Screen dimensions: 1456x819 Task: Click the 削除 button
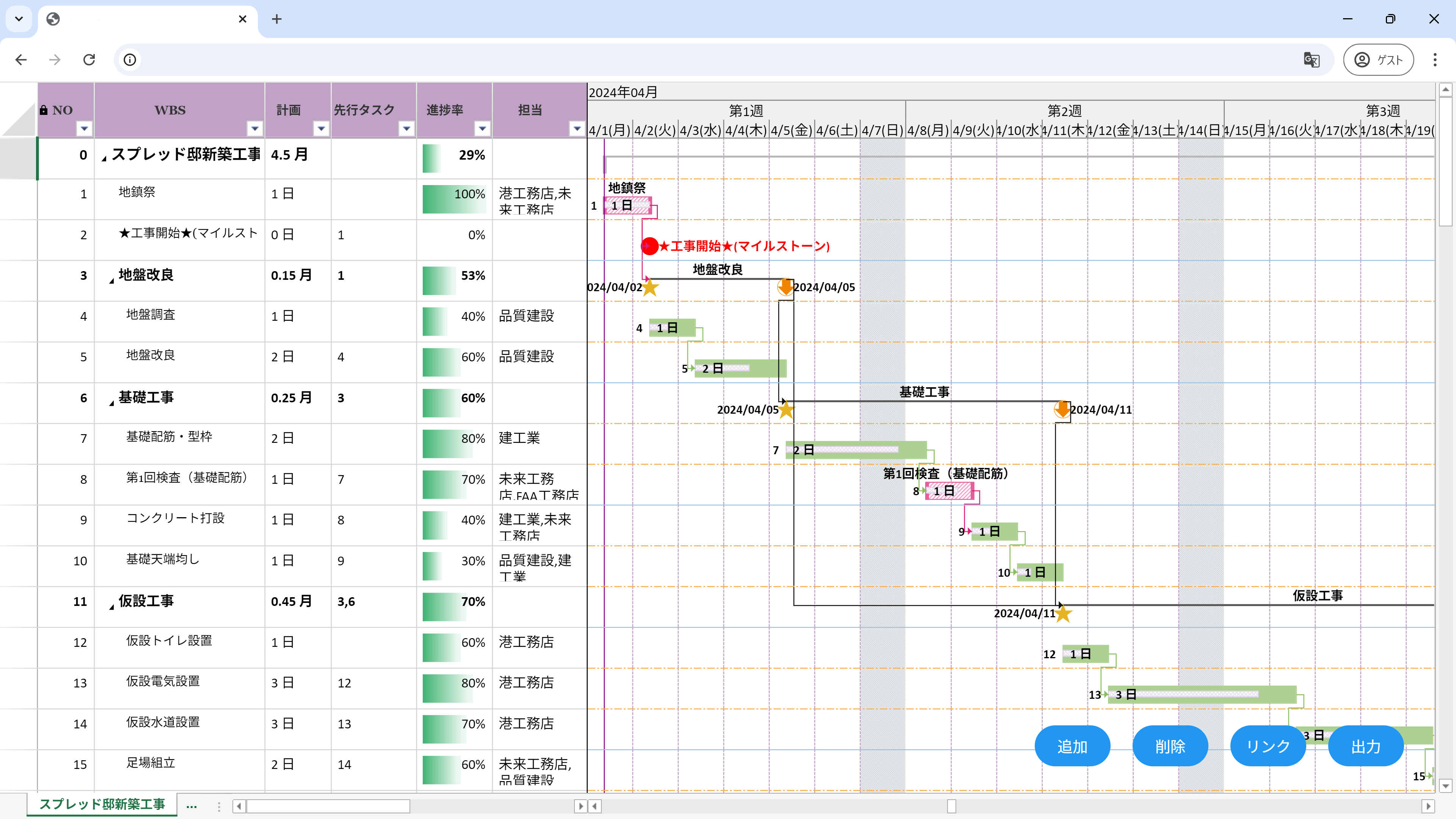coord(1170,746)
